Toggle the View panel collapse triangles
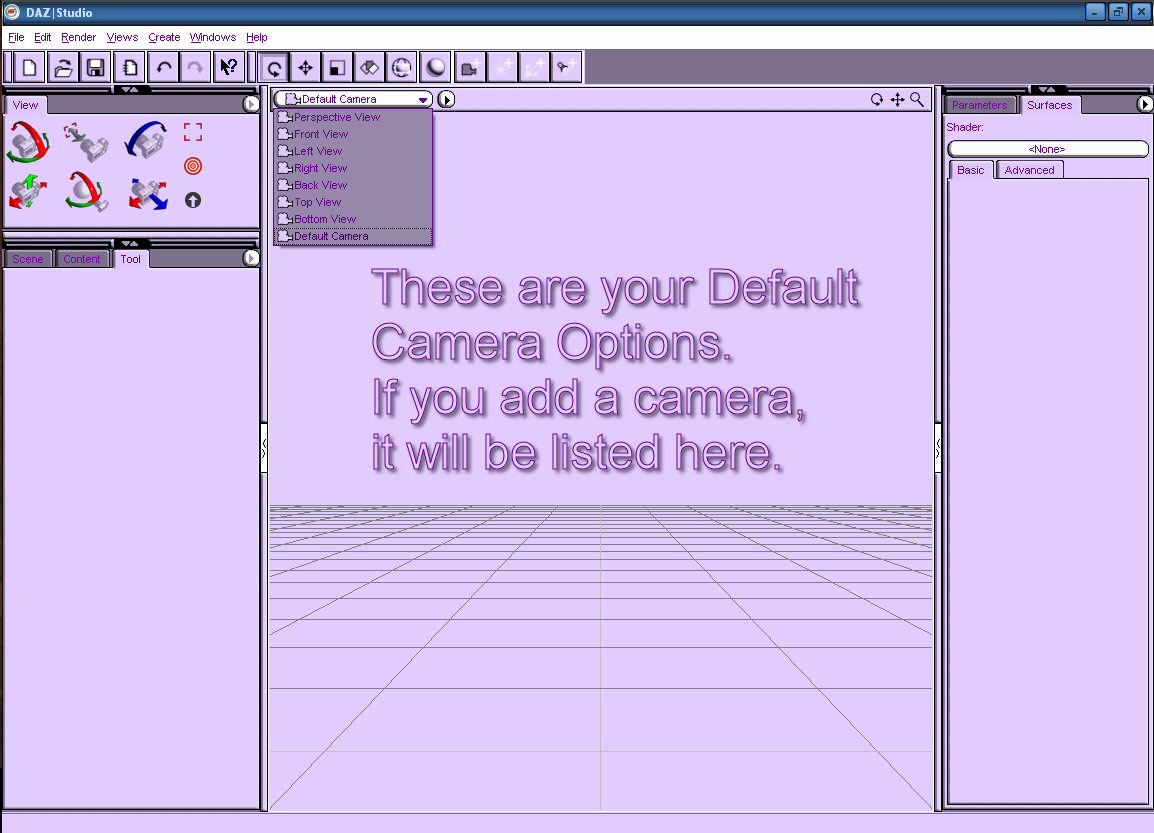The image size is (1154, 833). point(130,89)
